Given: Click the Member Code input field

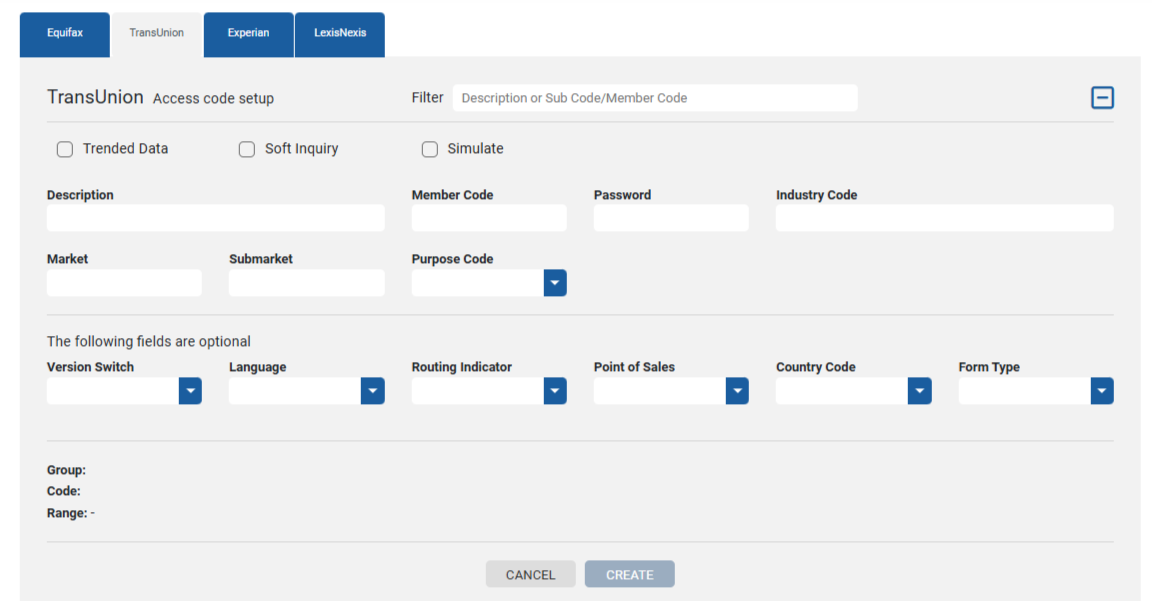Looking at the screenshot, I should coord(489,218).
